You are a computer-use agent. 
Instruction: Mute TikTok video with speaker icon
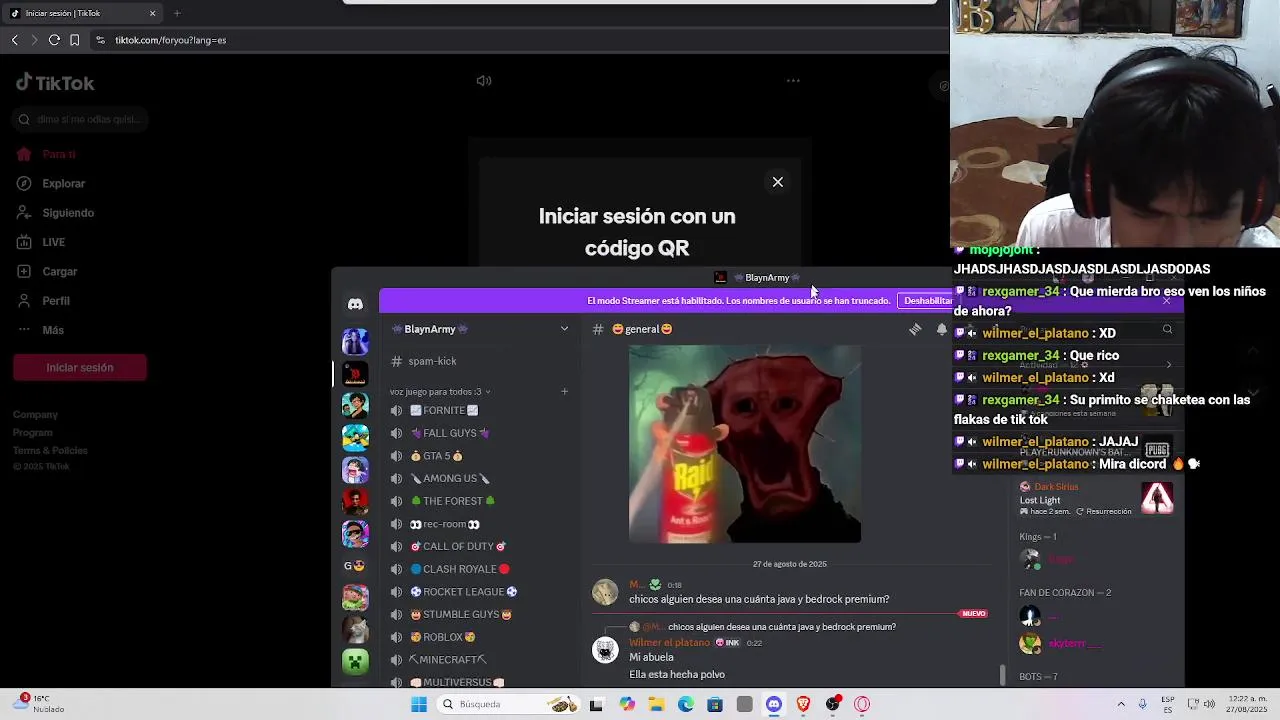[x=484, y=81]
